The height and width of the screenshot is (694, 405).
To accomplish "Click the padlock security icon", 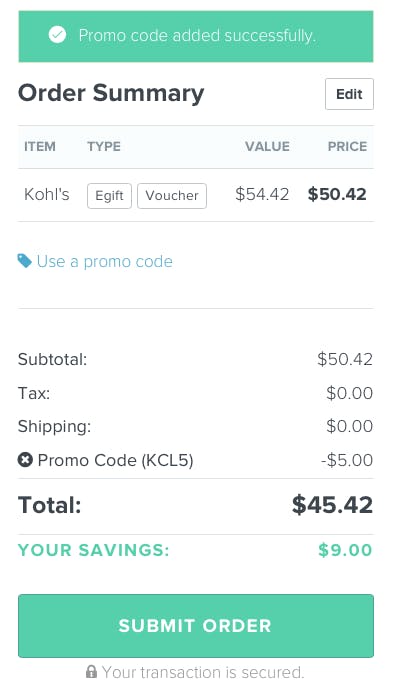I will [x=91, y=672].
